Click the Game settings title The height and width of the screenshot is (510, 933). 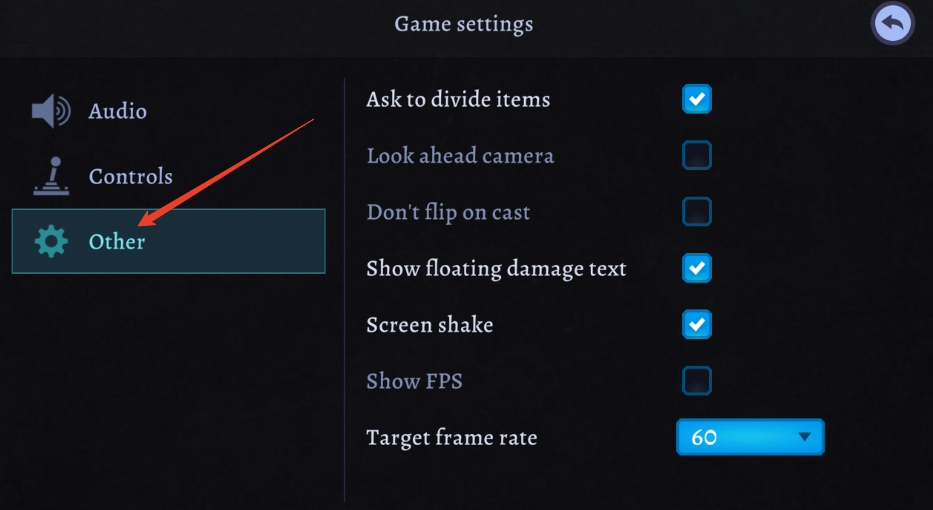[464, 24]
